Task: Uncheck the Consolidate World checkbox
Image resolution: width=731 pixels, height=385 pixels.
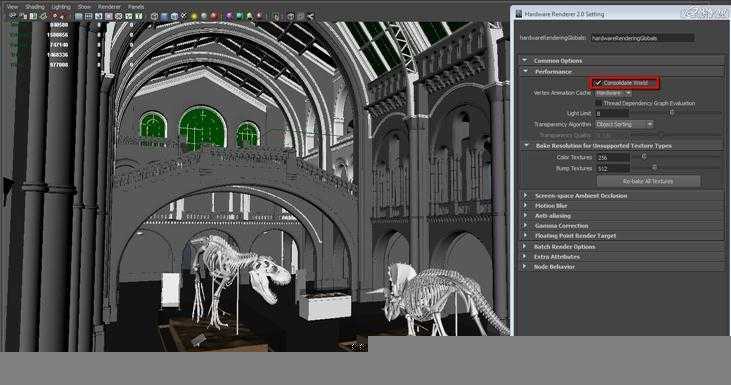Action: 598,83
